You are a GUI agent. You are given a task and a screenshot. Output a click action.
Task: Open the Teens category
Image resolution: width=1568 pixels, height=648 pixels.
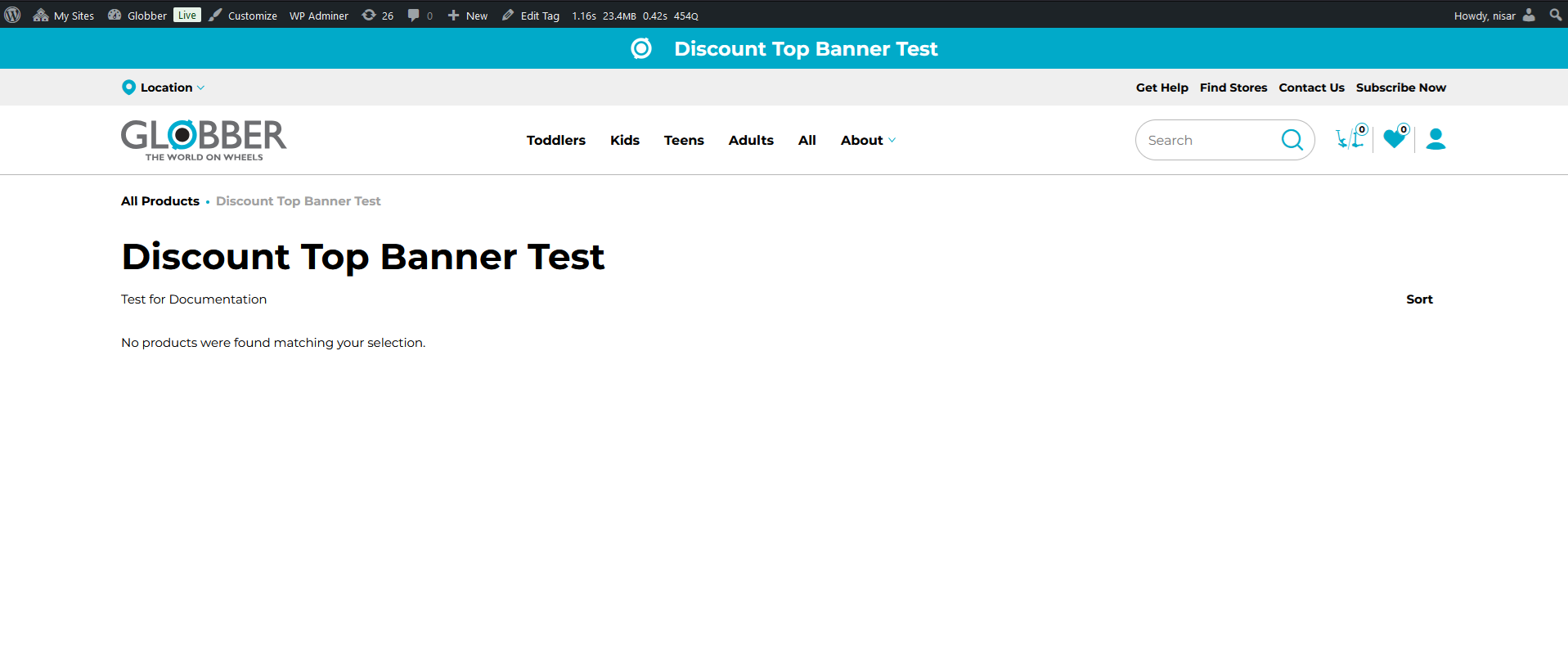[x=684, y=140]
